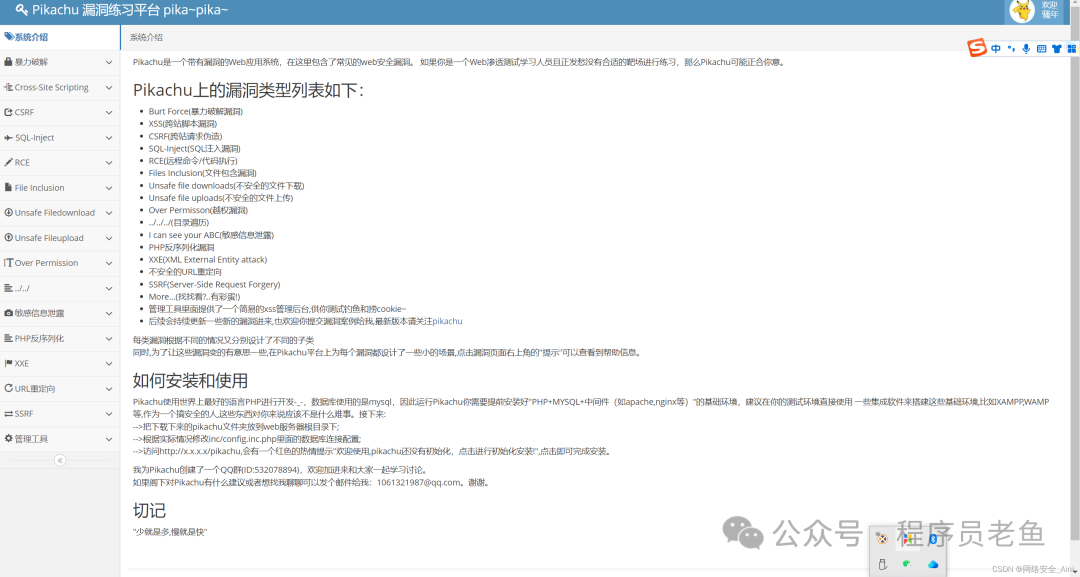
Task: Click the plane icon beside SQL-Inject
Action: click(8, 138)
